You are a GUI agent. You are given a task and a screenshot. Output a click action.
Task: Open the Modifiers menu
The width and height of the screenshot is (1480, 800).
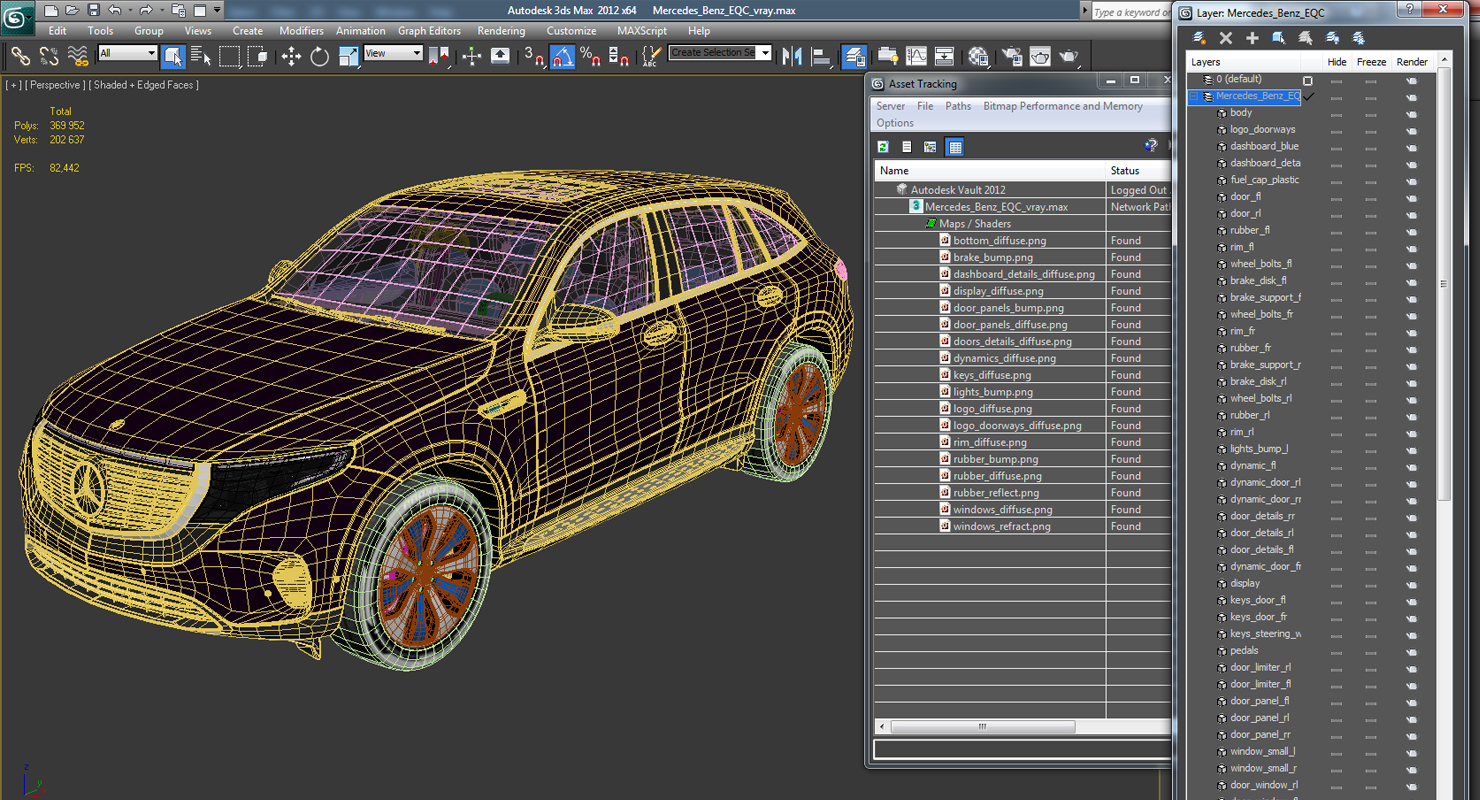pos(301,31)
